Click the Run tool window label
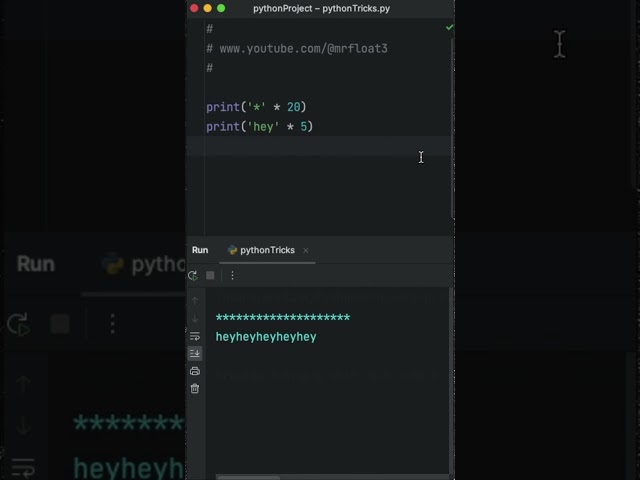Viewport: 640px width, 480px height. (x=200, y=250)
